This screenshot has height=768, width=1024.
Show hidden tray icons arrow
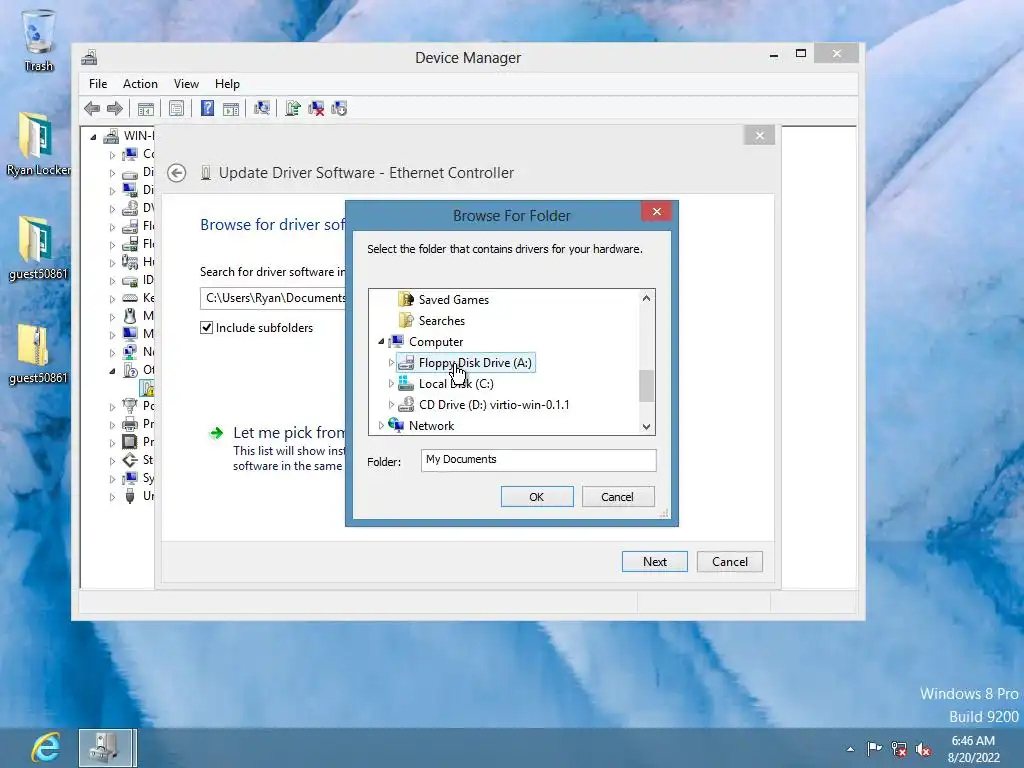tap(850, 749)
